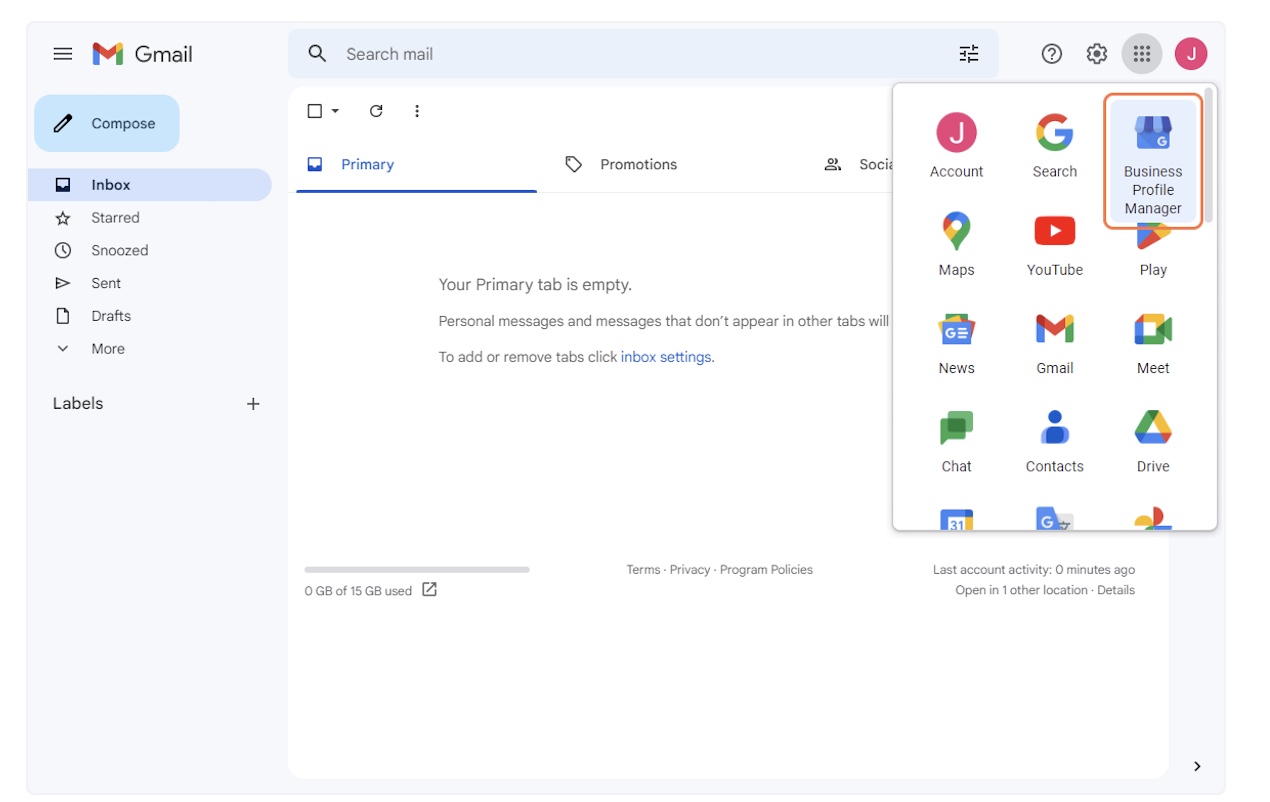Viewport: 1270px width, 802px height.
Task: Open the select dropdown arrow
Action: (335, 111)
